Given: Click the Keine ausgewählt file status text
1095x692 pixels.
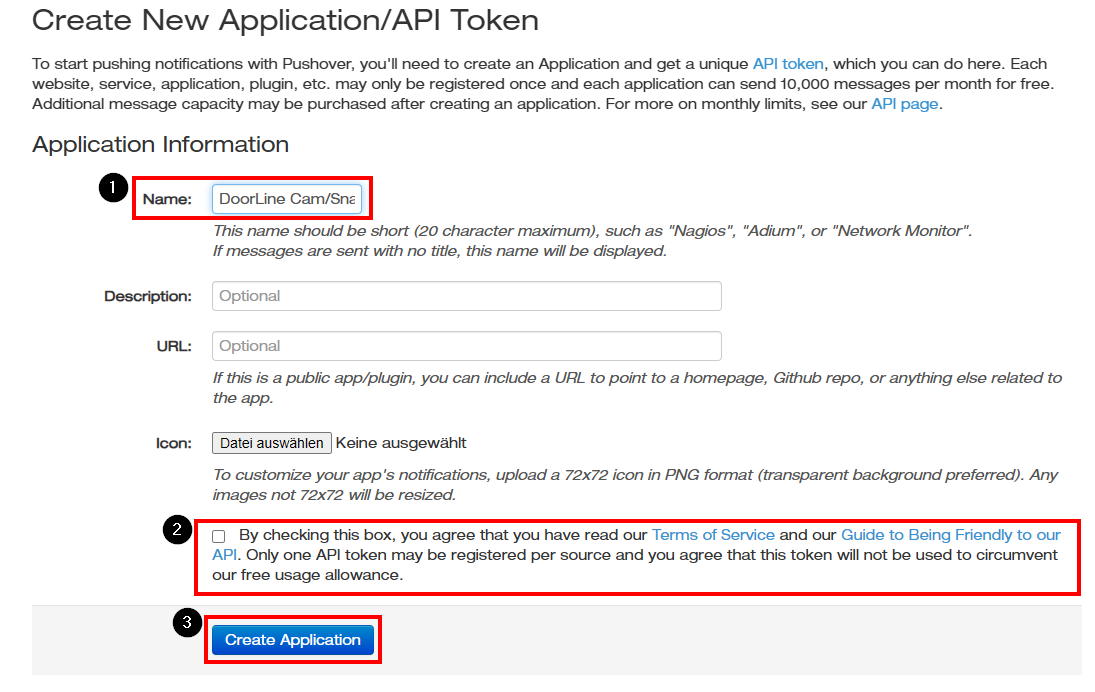Looking at the screenshot, I should (401, 443).
